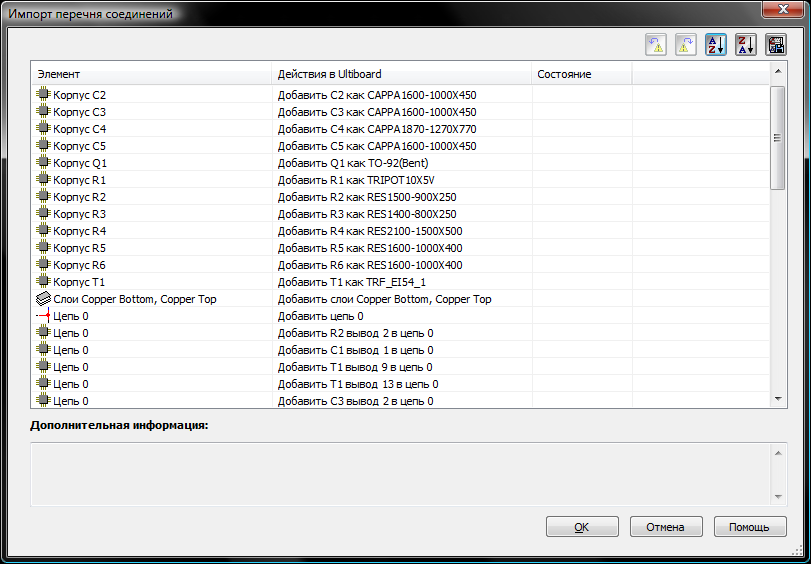Select chip icon in 'C3 вывод 2' net row

[x=43, y=401]
